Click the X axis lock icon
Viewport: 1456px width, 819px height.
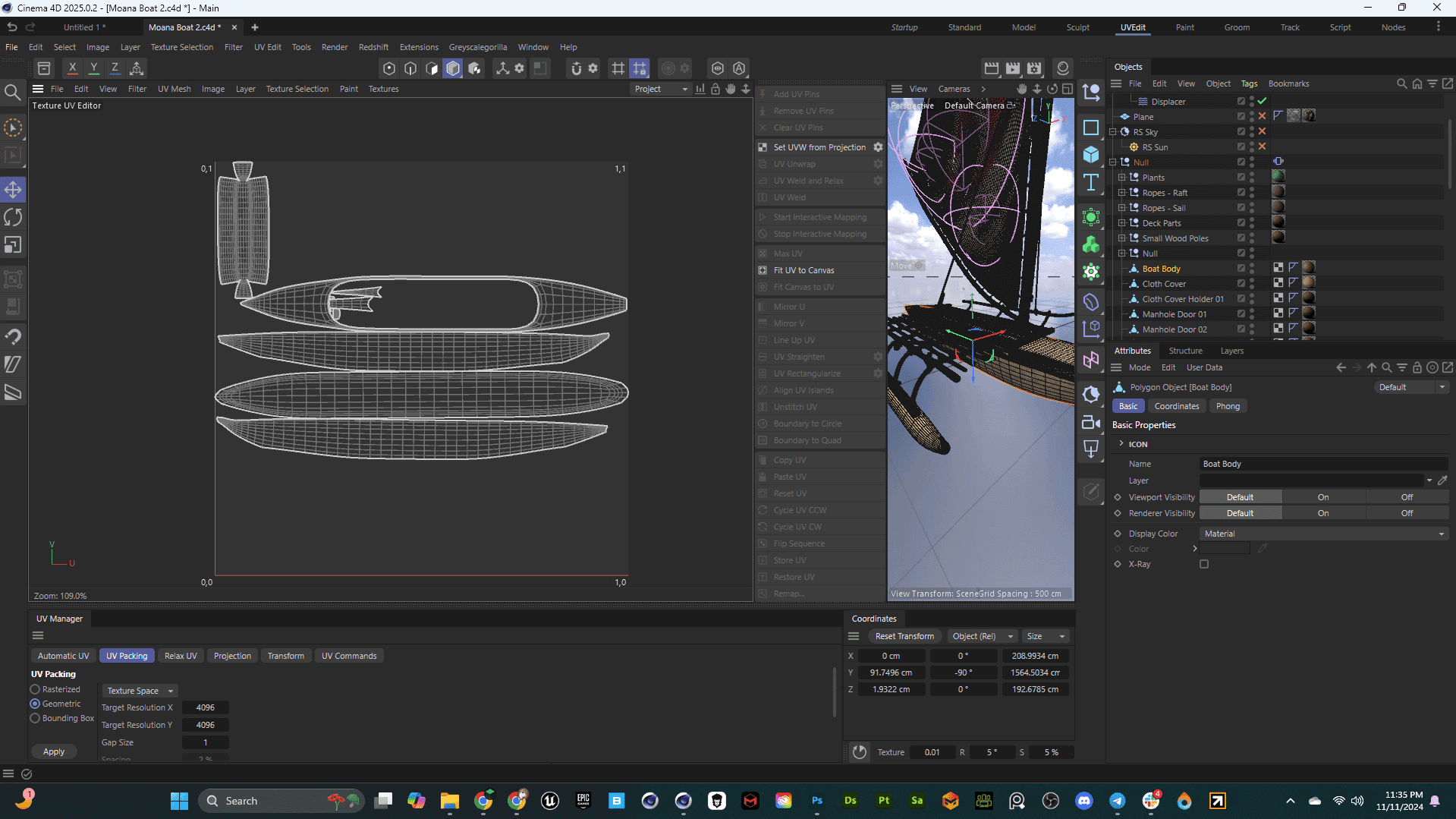(x=72, y=68)
